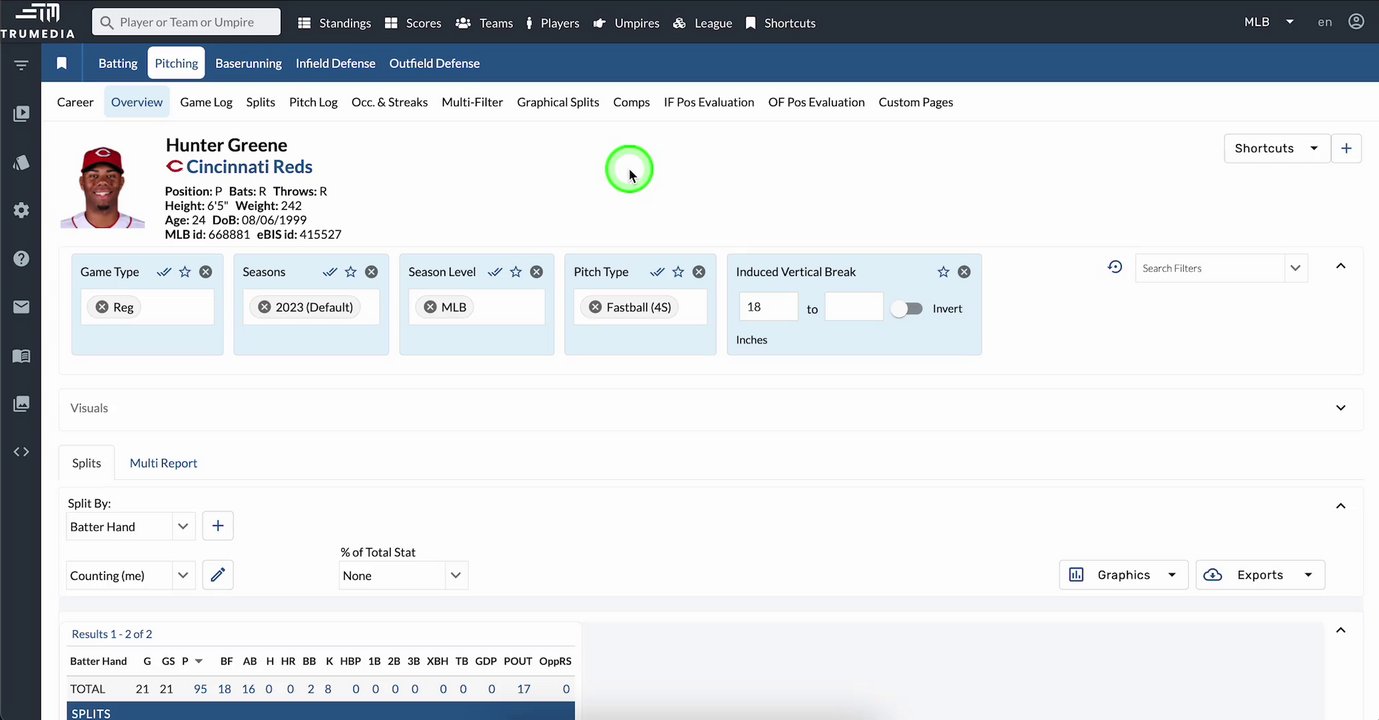
Task: Switch to the Multi Report tab
Action: tap(163, 463)
